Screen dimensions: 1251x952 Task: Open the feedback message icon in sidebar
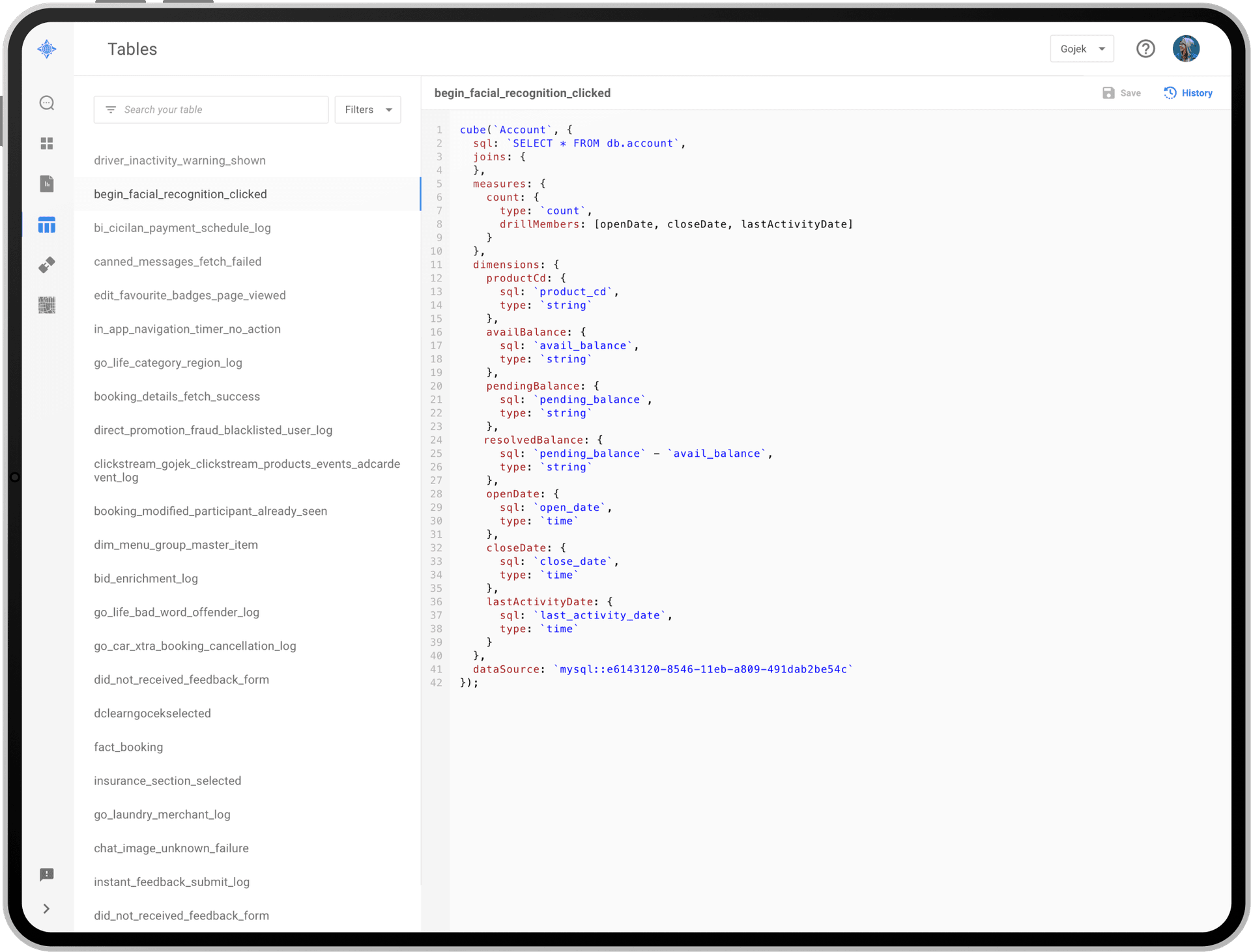[47, 874]
